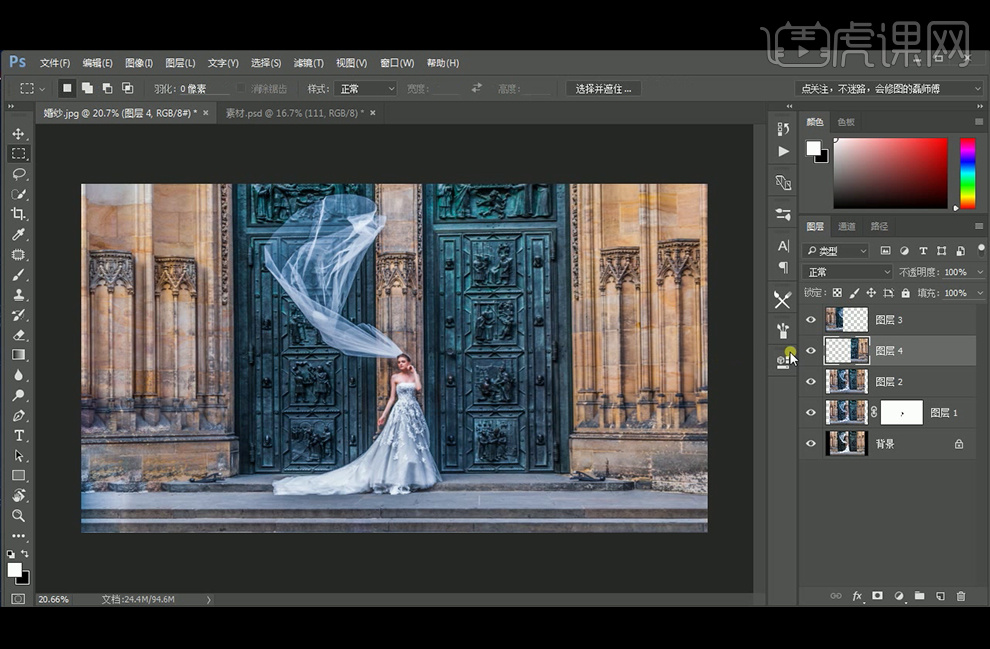This screenshot has width=990, height=649.
Task: Choose the Horizontal Type tool
Action: (18, 436)
